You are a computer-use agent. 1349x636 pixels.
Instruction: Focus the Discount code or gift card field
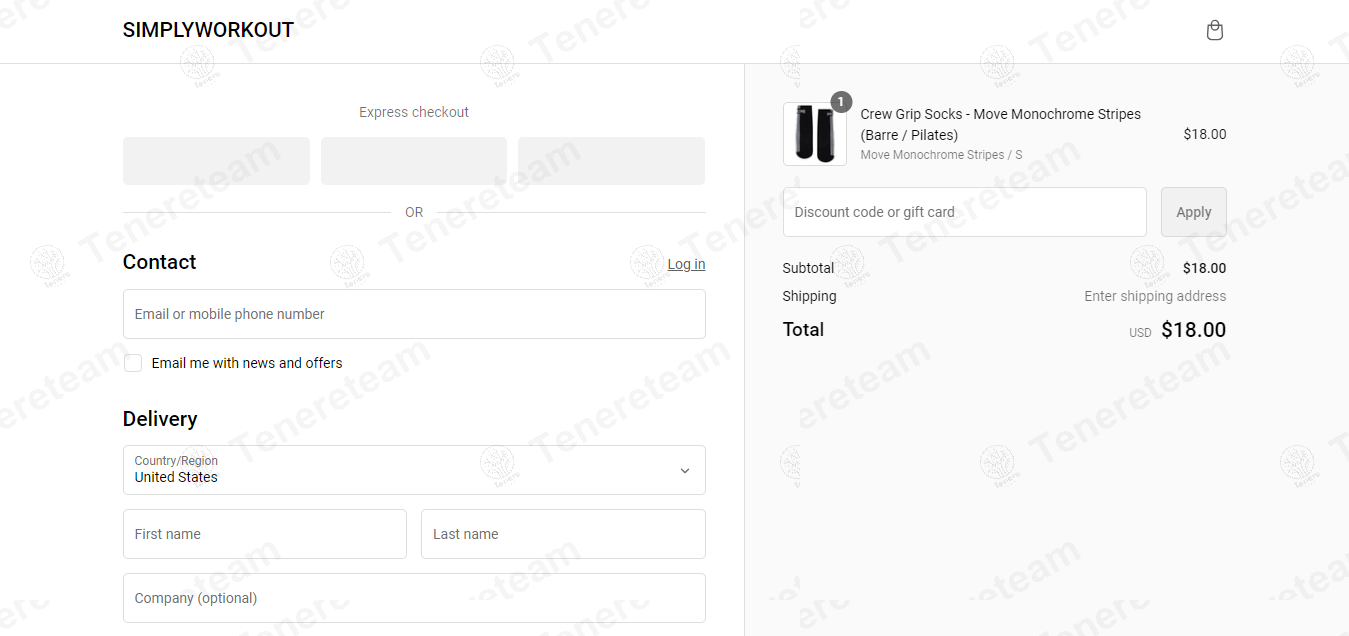pyautogui.click(x=964, y=212)
